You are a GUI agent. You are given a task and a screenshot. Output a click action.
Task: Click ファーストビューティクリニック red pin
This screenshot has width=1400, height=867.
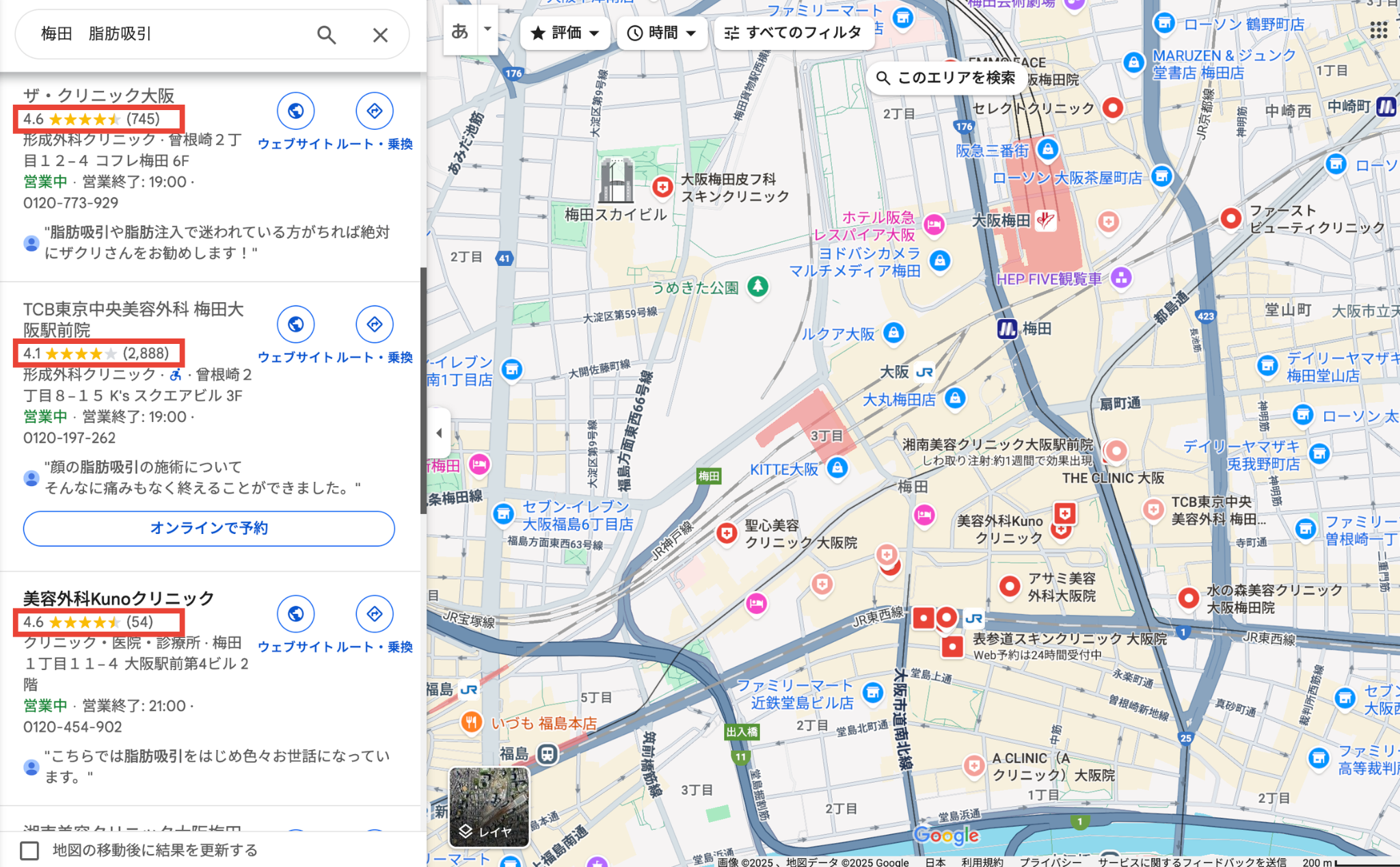pyautogui.click(x=1231, y=219)
